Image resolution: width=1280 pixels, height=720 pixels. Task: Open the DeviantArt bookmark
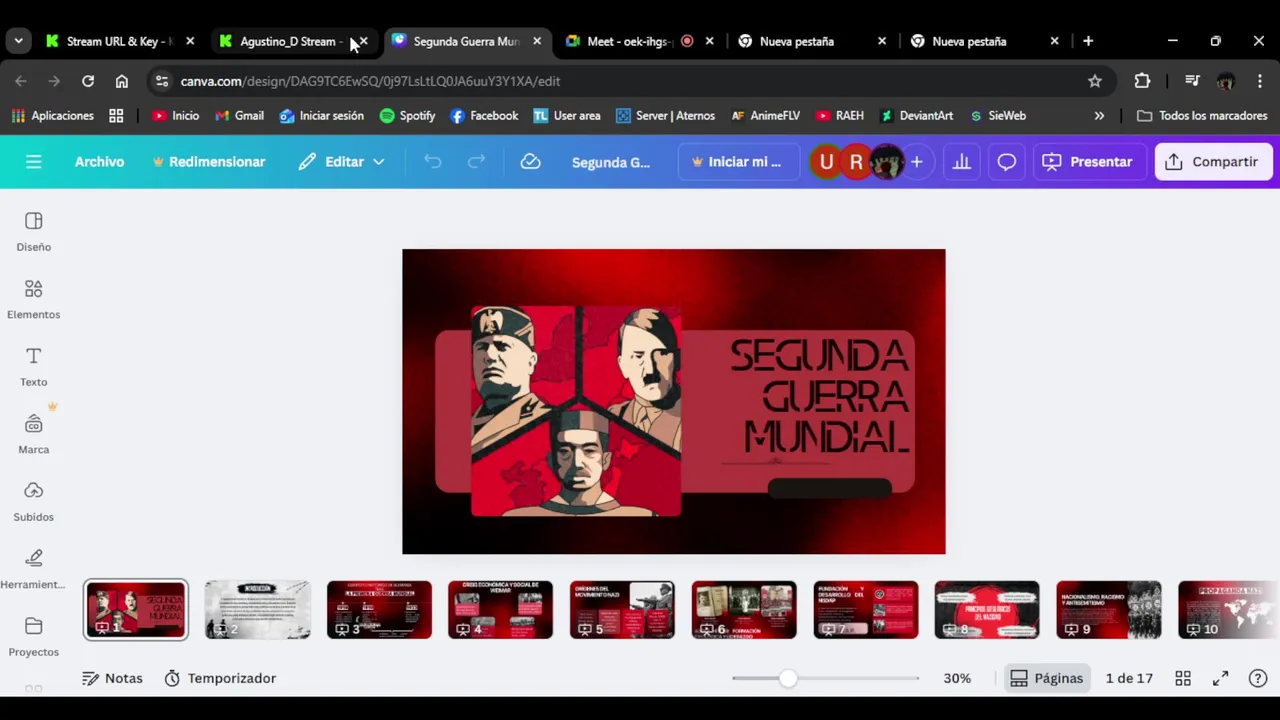click(915, 116)
